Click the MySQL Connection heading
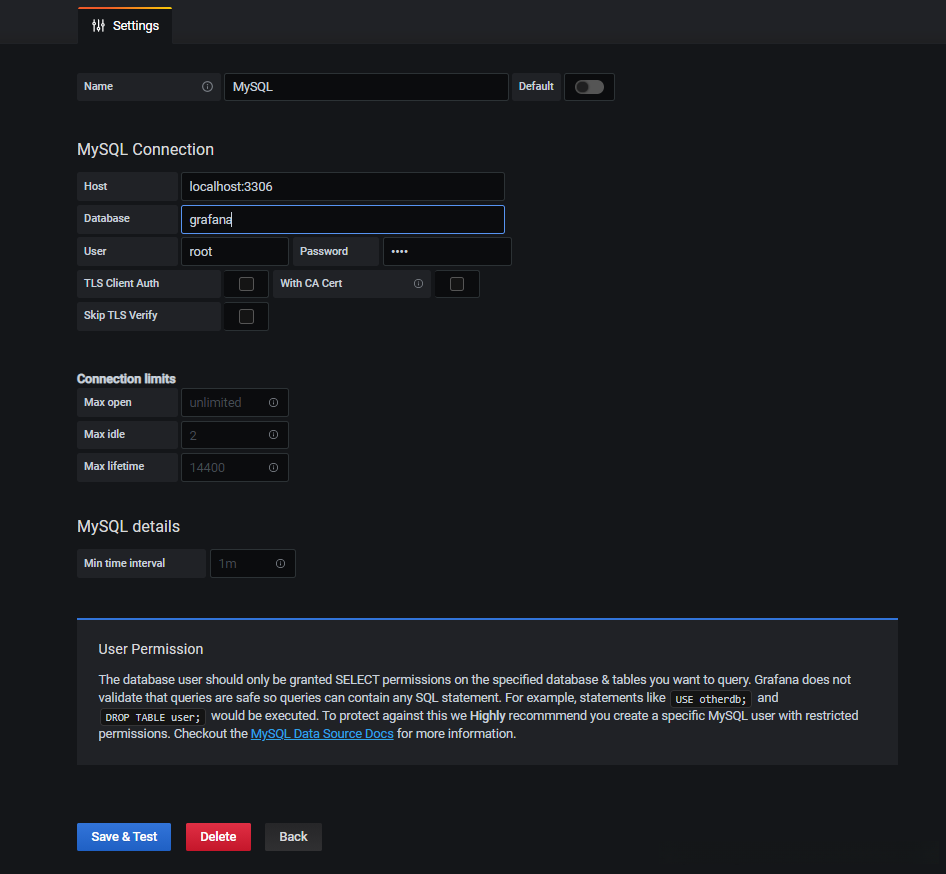The height and width of the screenshot is (874, 946). pyautogui.click(x=145, y=150)
